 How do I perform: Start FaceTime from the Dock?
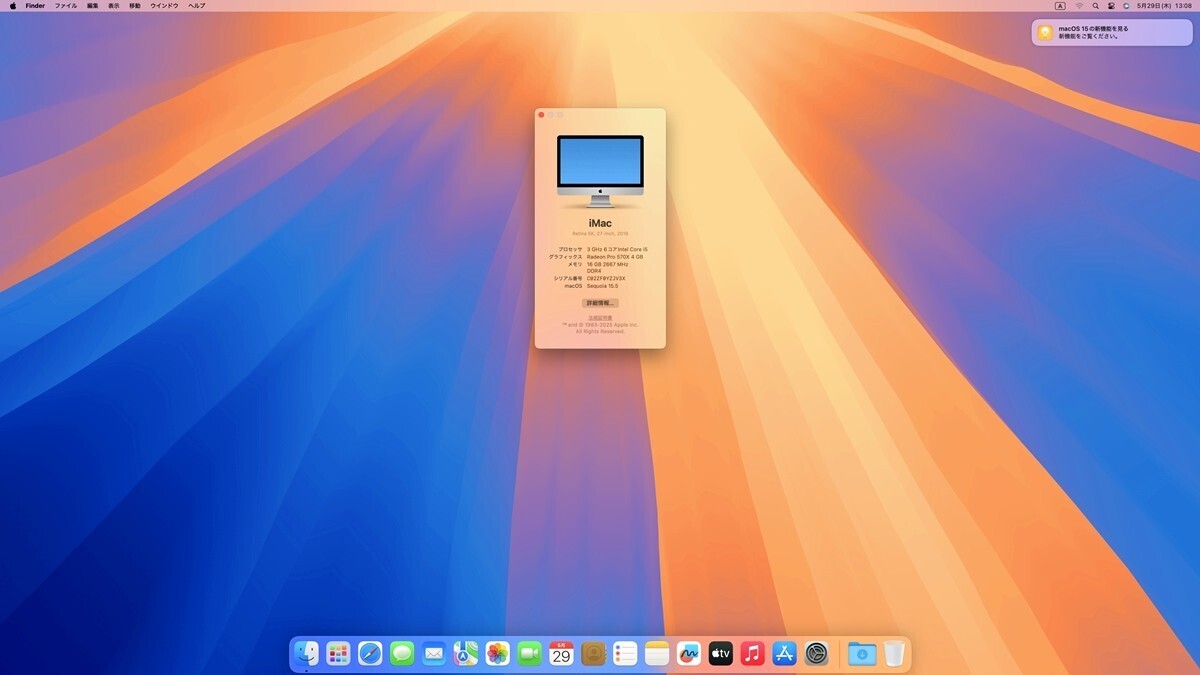[x=530, y=654]
